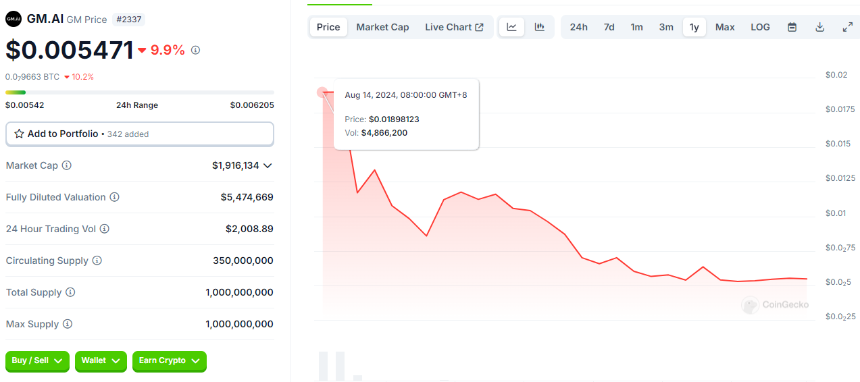Click the $0.00542 range low value
Image resolution: width=860 pixels, height=382 pixels.
(25, 105)
